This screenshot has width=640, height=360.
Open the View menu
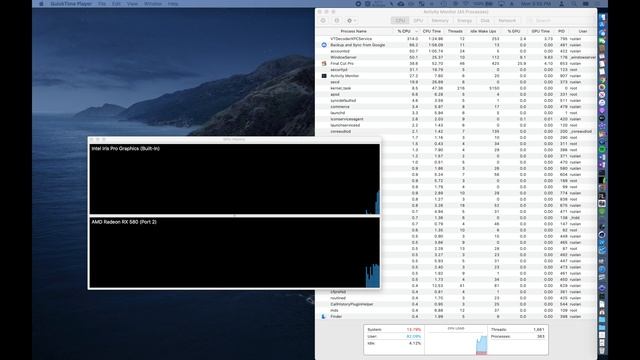coord(132,4)
